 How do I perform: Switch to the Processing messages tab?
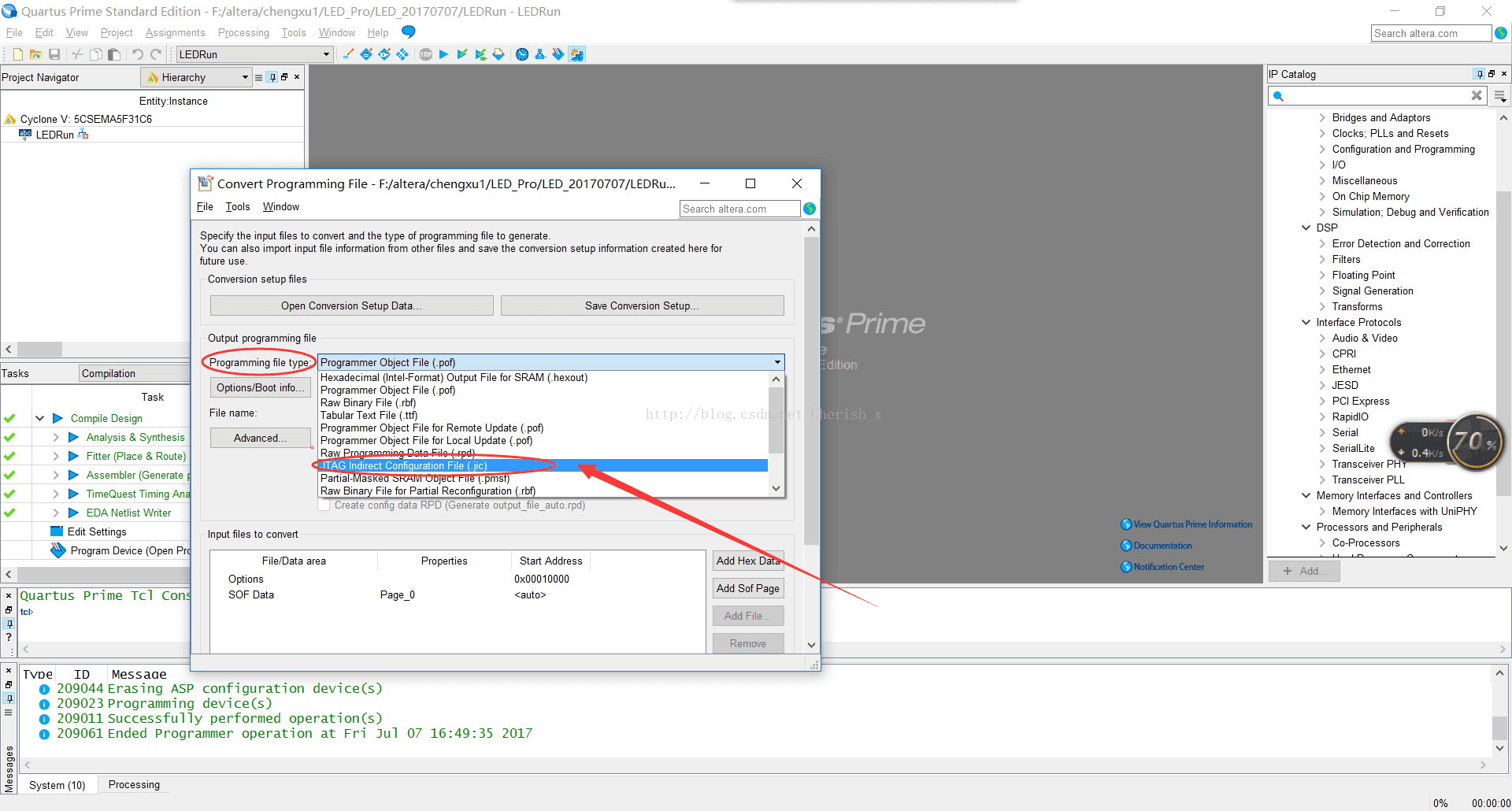[x=134, y=784]
